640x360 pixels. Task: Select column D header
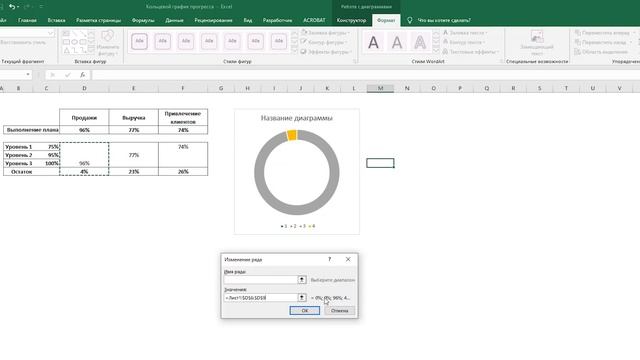point(84,88)
